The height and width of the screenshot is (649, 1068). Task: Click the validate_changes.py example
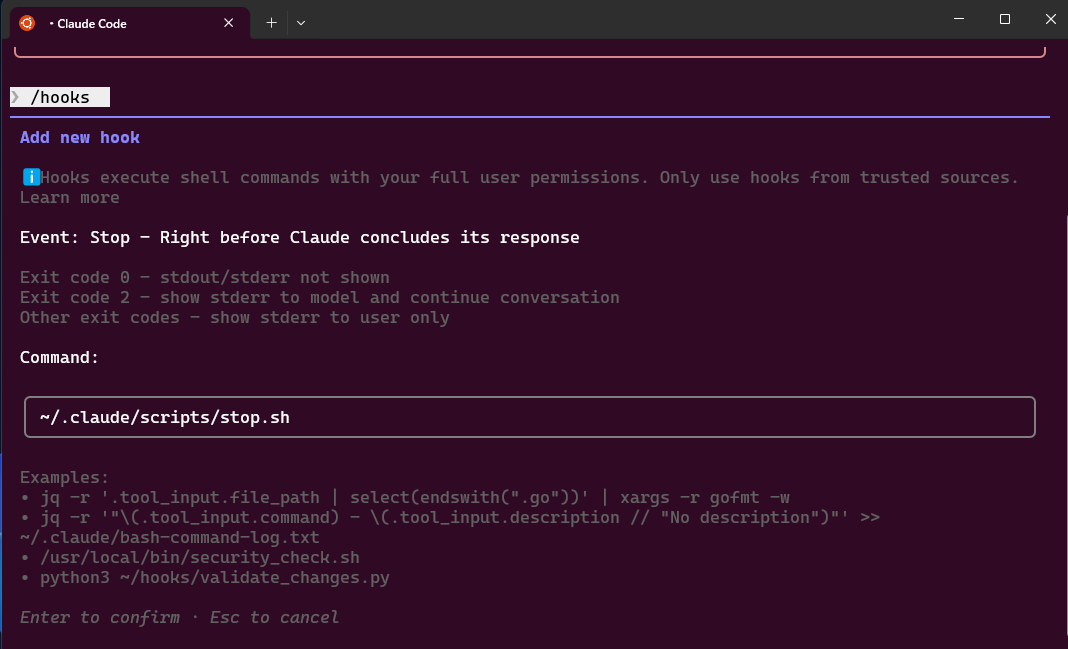214,577
